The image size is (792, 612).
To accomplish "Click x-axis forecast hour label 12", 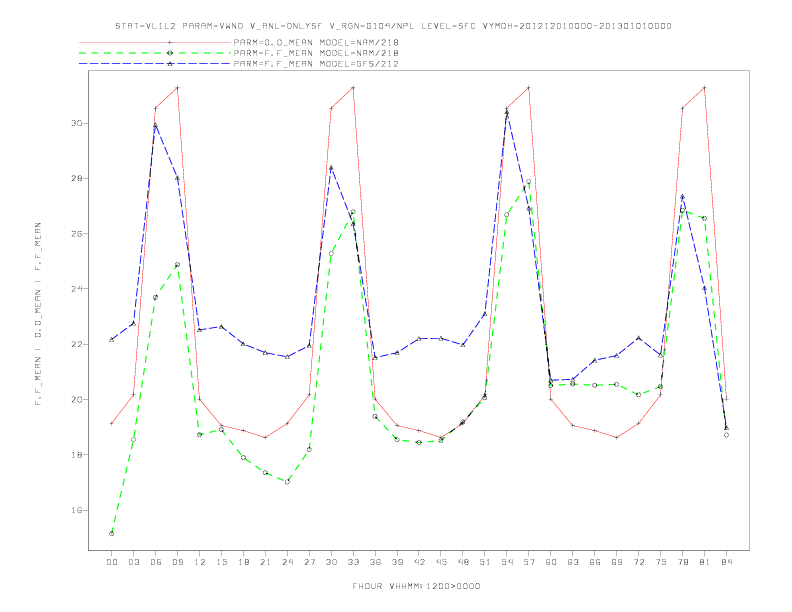I will [x=200, y=562].
